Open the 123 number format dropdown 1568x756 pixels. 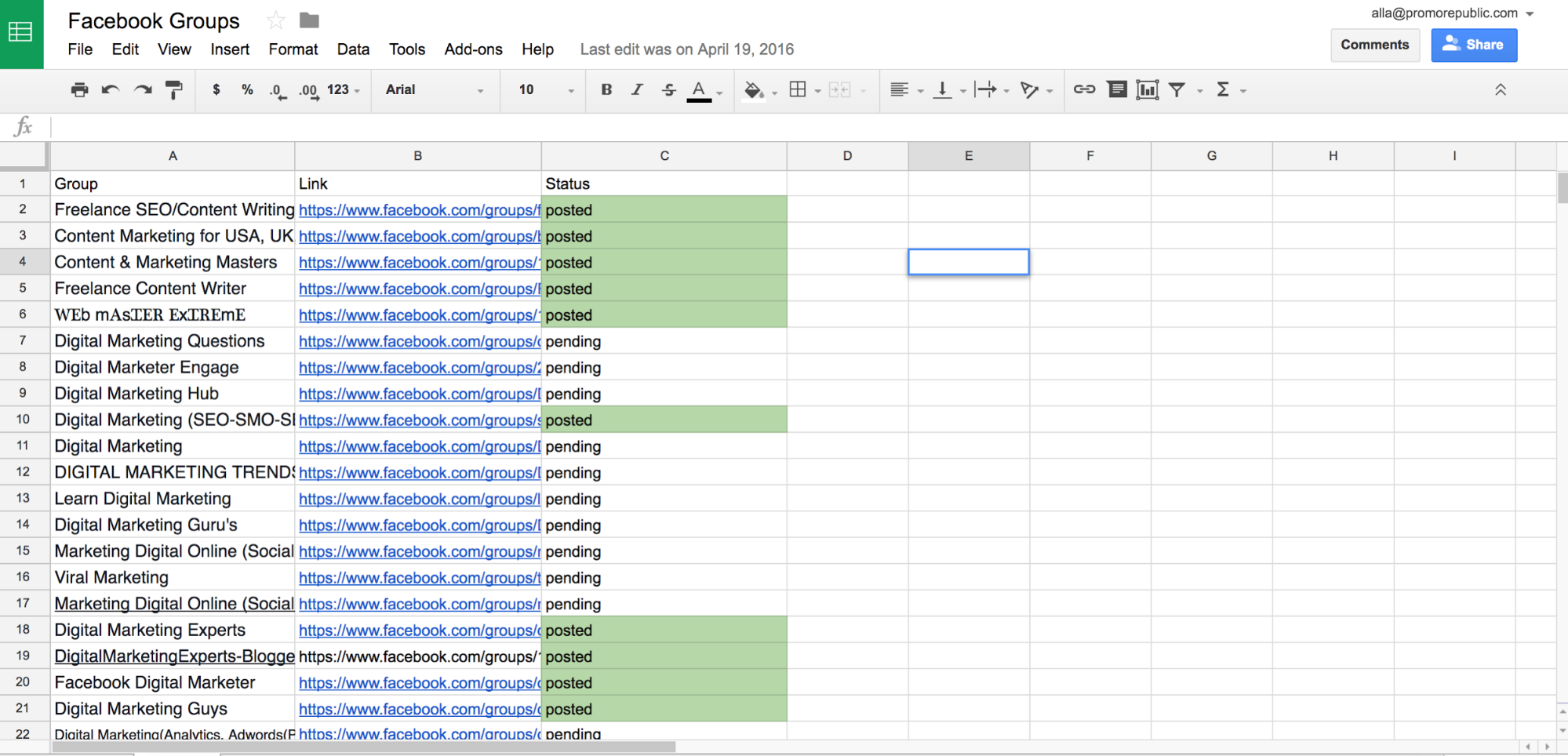coord(344,90)
